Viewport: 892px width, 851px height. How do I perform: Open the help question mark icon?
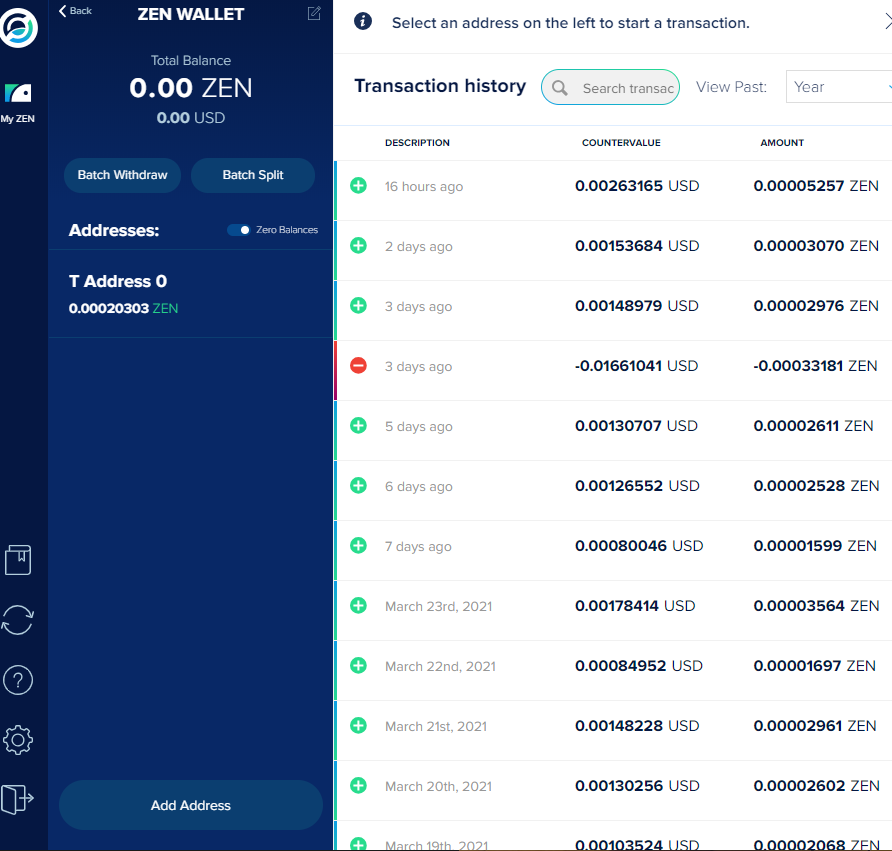pyautogui.click(x=18, y=680)
